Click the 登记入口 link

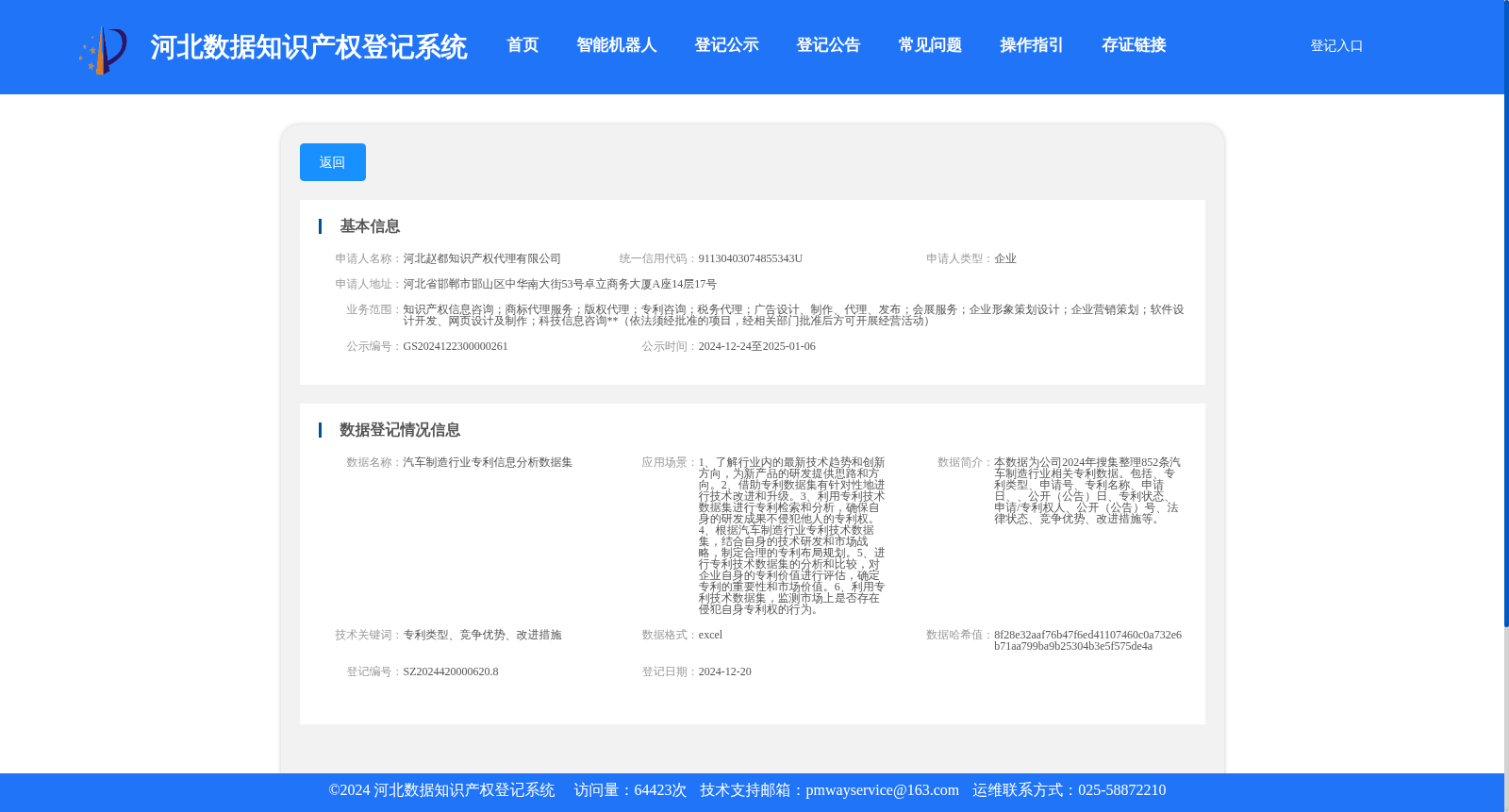pyautogui.click(x=1336, y=45)
